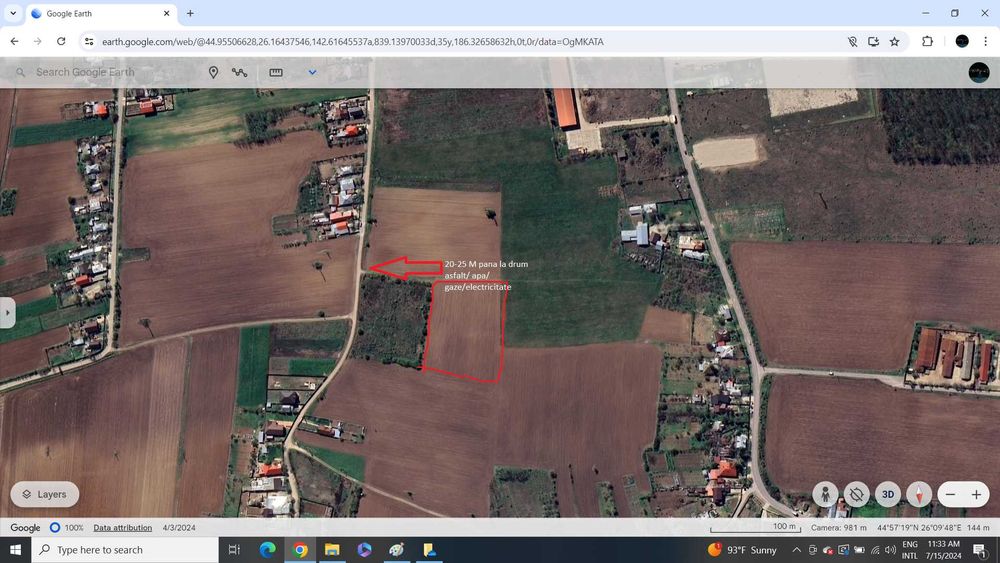This screenshot has height=563, width=1000.
Task: Switch to 3D view
Action: (888, 494)
